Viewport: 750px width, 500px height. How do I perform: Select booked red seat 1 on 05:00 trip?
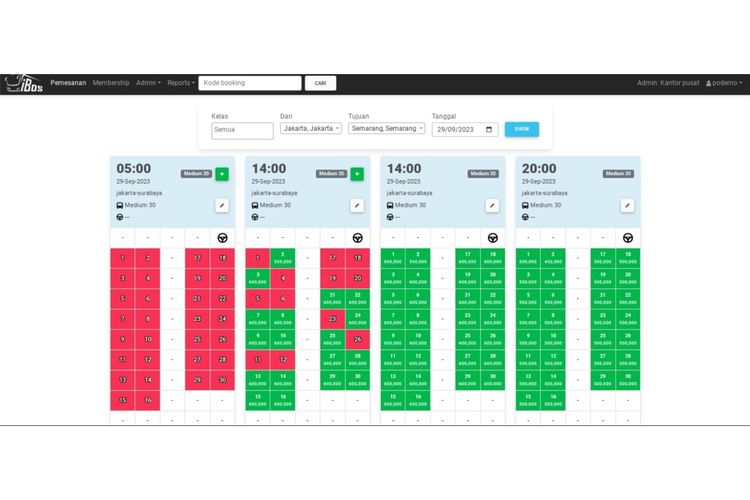coord(122,258)
